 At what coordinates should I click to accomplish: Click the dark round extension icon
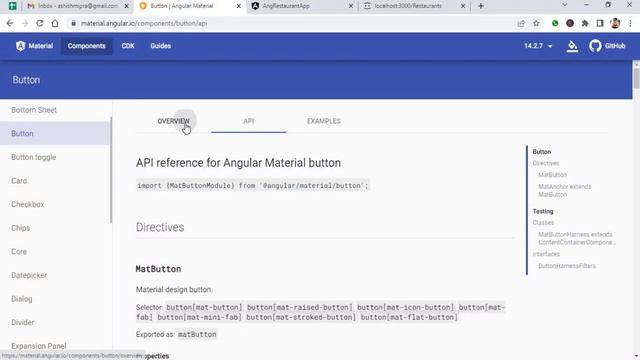coord(570,23)
